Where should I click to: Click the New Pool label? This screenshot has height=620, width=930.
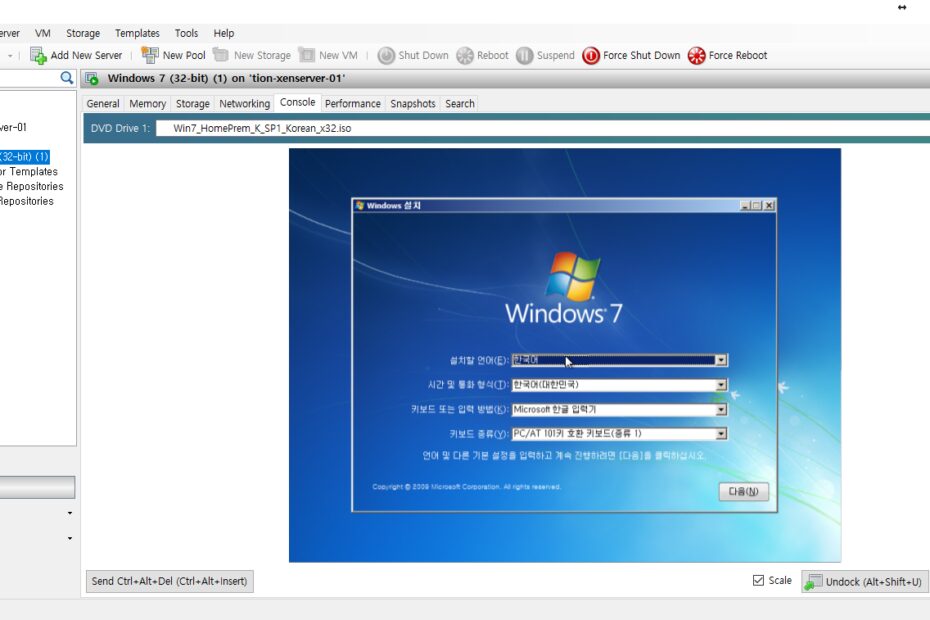pos(184,56)
